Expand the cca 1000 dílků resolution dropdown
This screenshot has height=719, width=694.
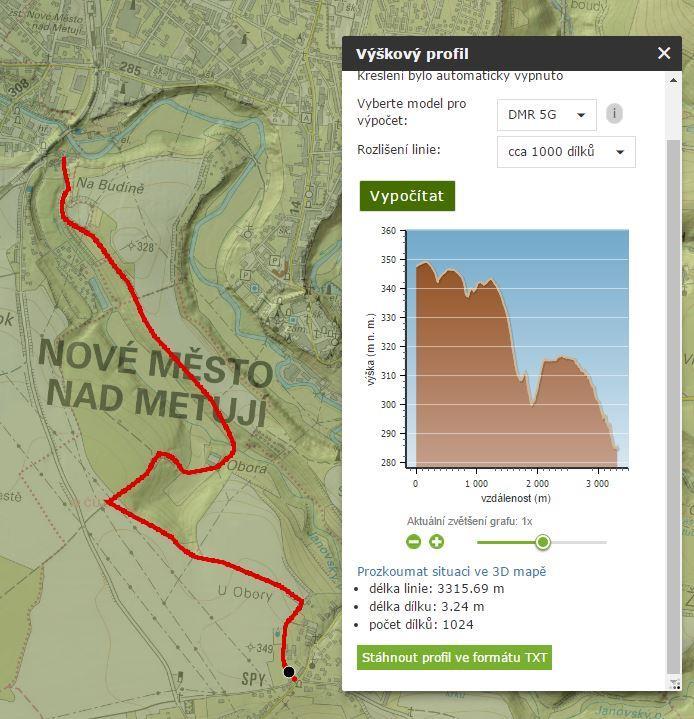565,152
